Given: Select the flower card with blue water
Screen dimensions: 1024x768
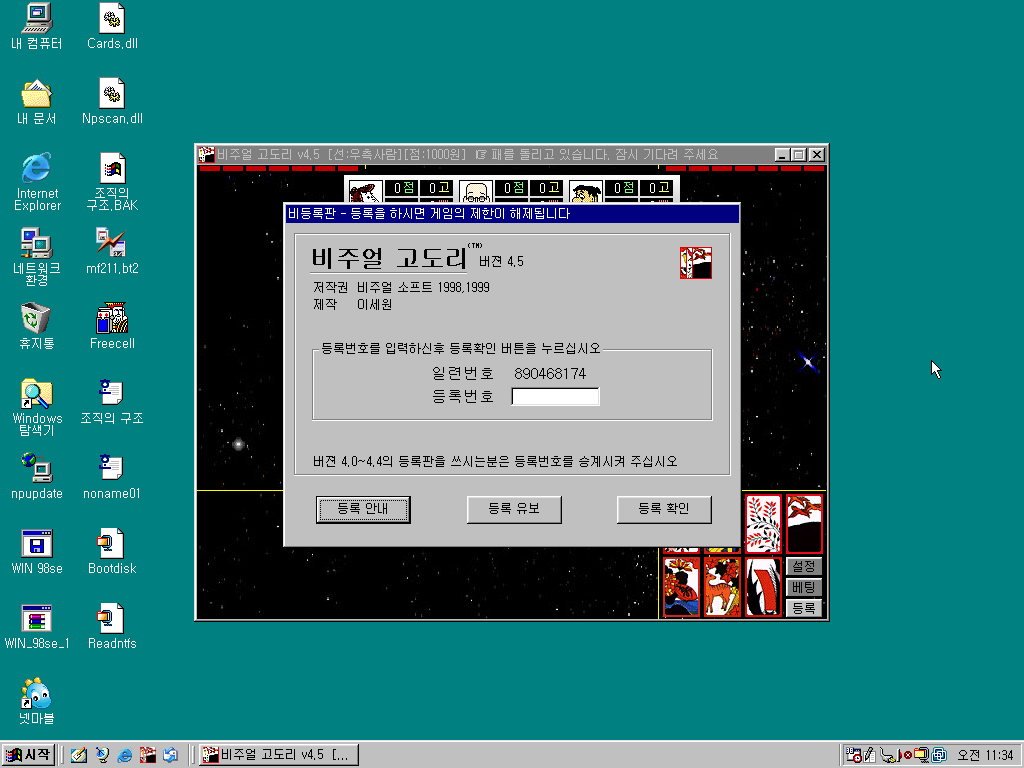Looking at the screenshot, I should (681, 586).
